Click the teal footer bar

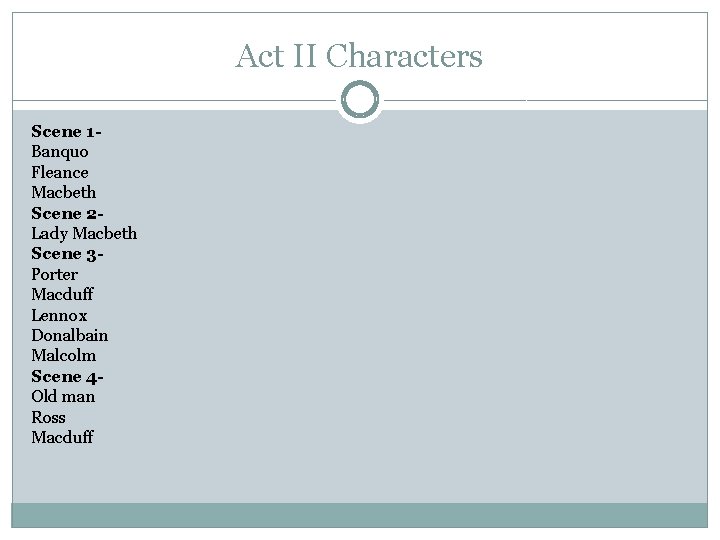tap(360, 515)
